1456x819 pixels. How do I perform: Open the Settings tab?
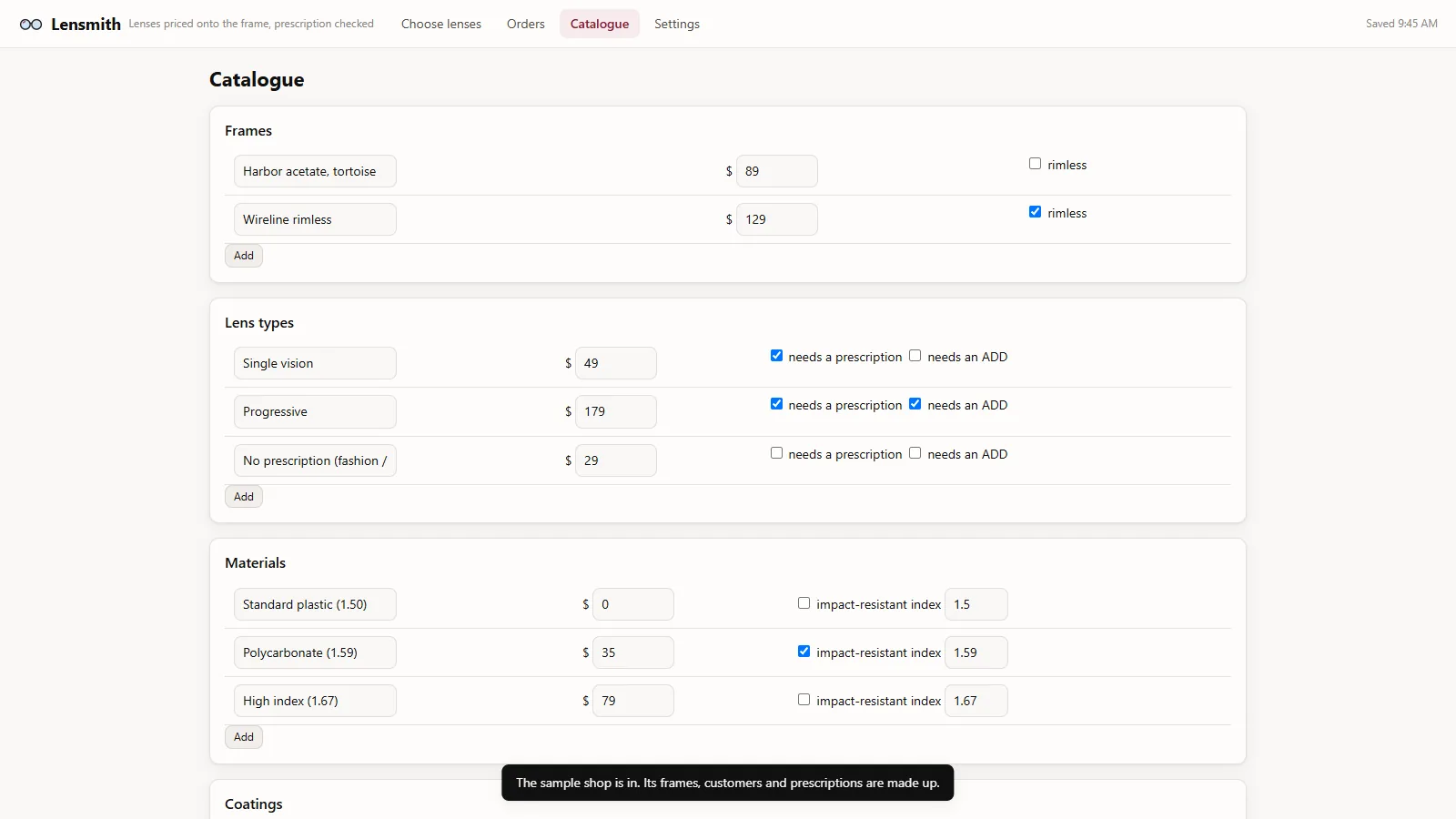(677, 24)
